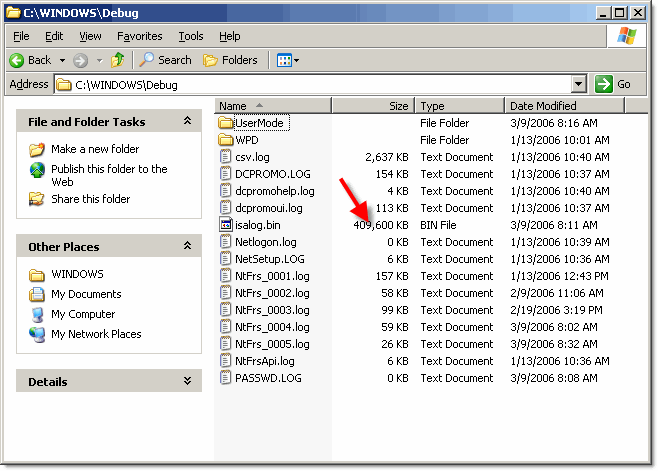Click the Windows flag logo

pyautogui.click(x=627, y=36)
